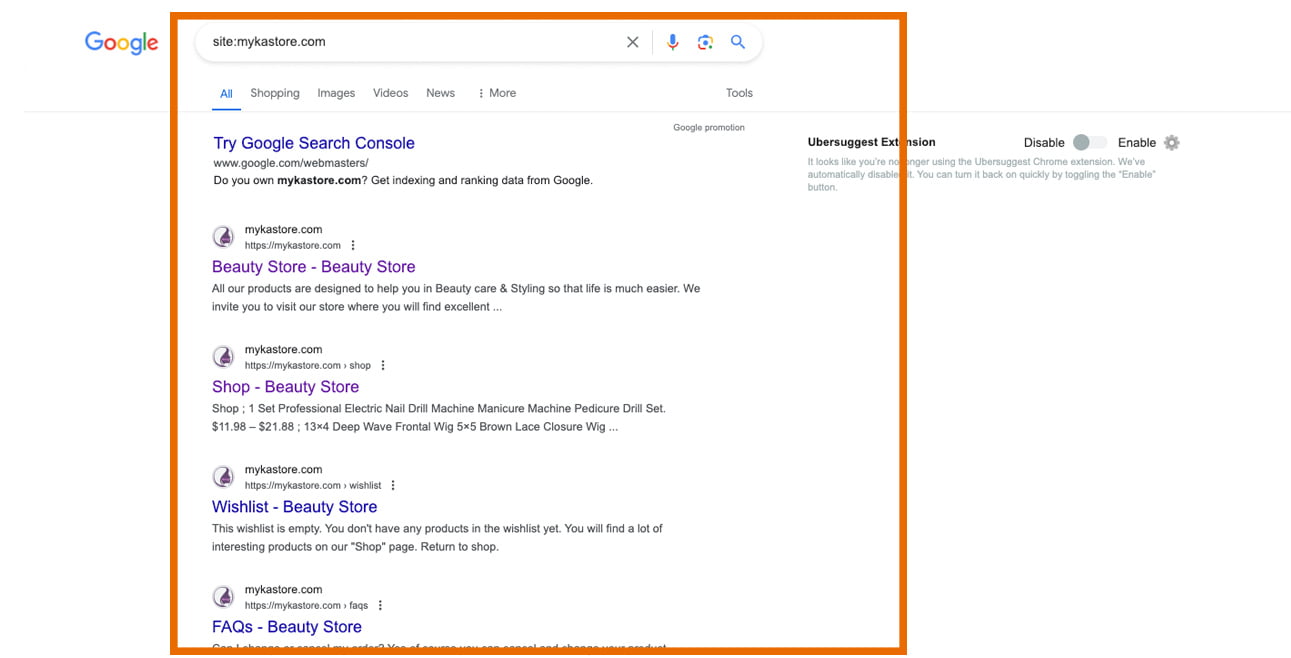This screenshot has width=1291, height=658.
Task: Toggle the Ubersuggest Disable/Enable switch
Action: point(1089,143)
